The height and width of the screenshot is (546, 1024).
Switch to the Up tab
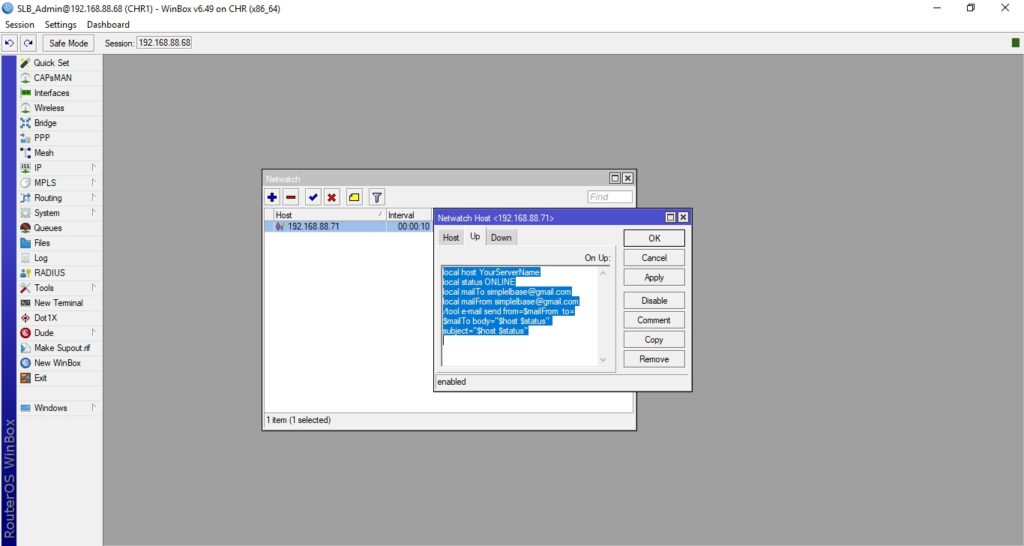tap(475, 237)
